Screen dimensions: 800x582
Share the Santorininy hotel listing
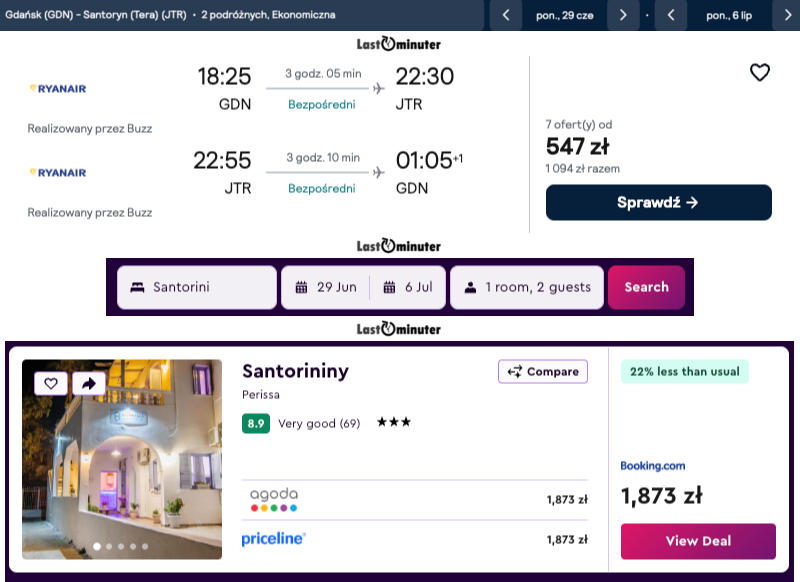(x=88, y=383)
